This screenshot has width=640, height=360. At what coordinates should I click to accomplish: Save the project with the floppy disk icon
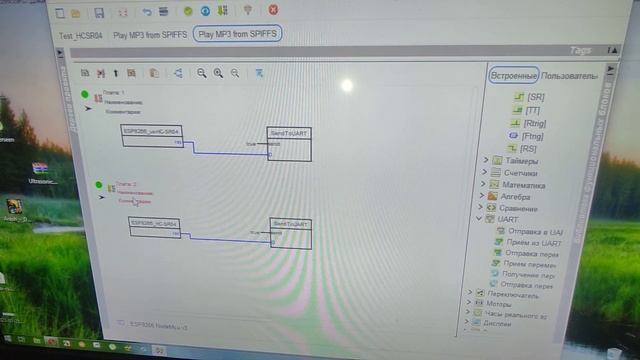point(99,13)
